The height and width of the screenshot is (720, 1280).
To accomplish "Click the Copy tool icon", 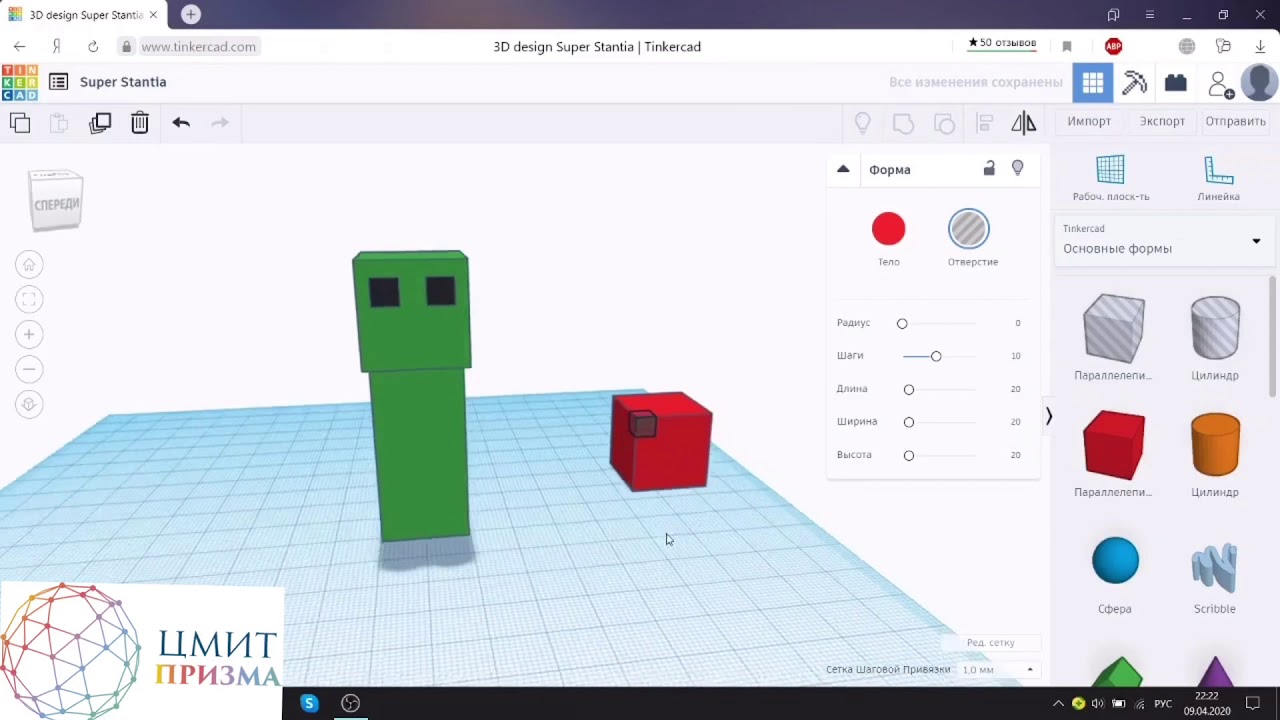I will [20, 122].
